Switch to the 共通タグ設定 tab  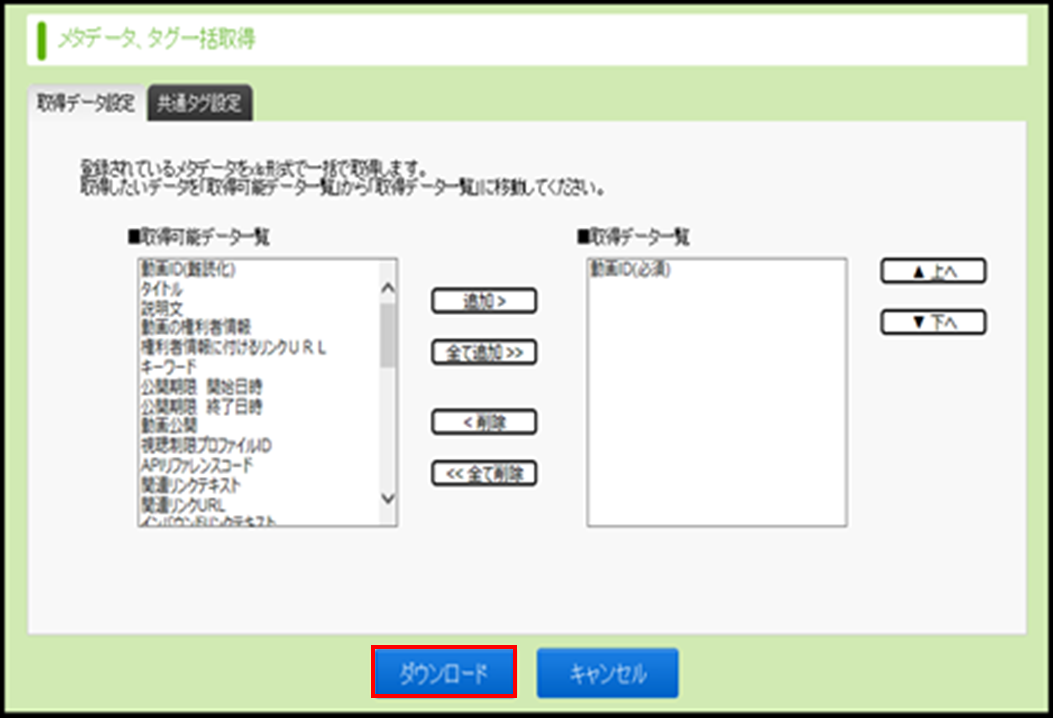point(199,103)
